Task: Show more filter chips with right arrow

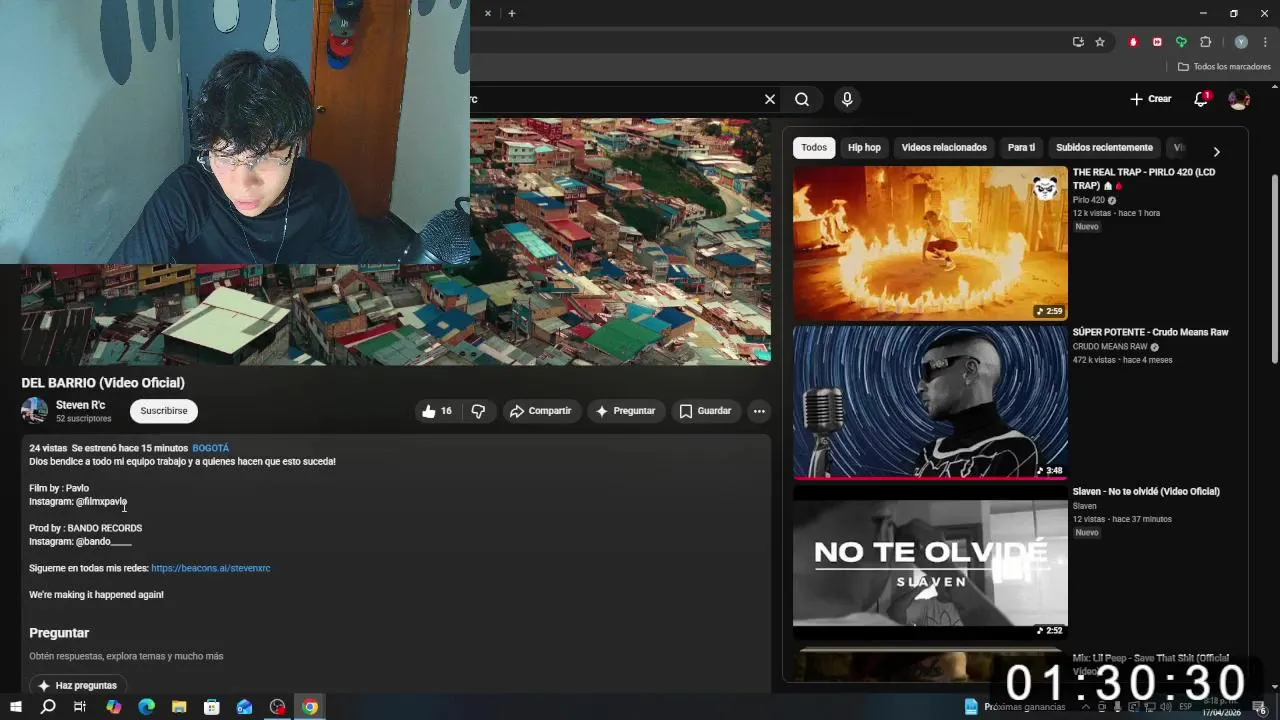Action: click(1216, 152)
